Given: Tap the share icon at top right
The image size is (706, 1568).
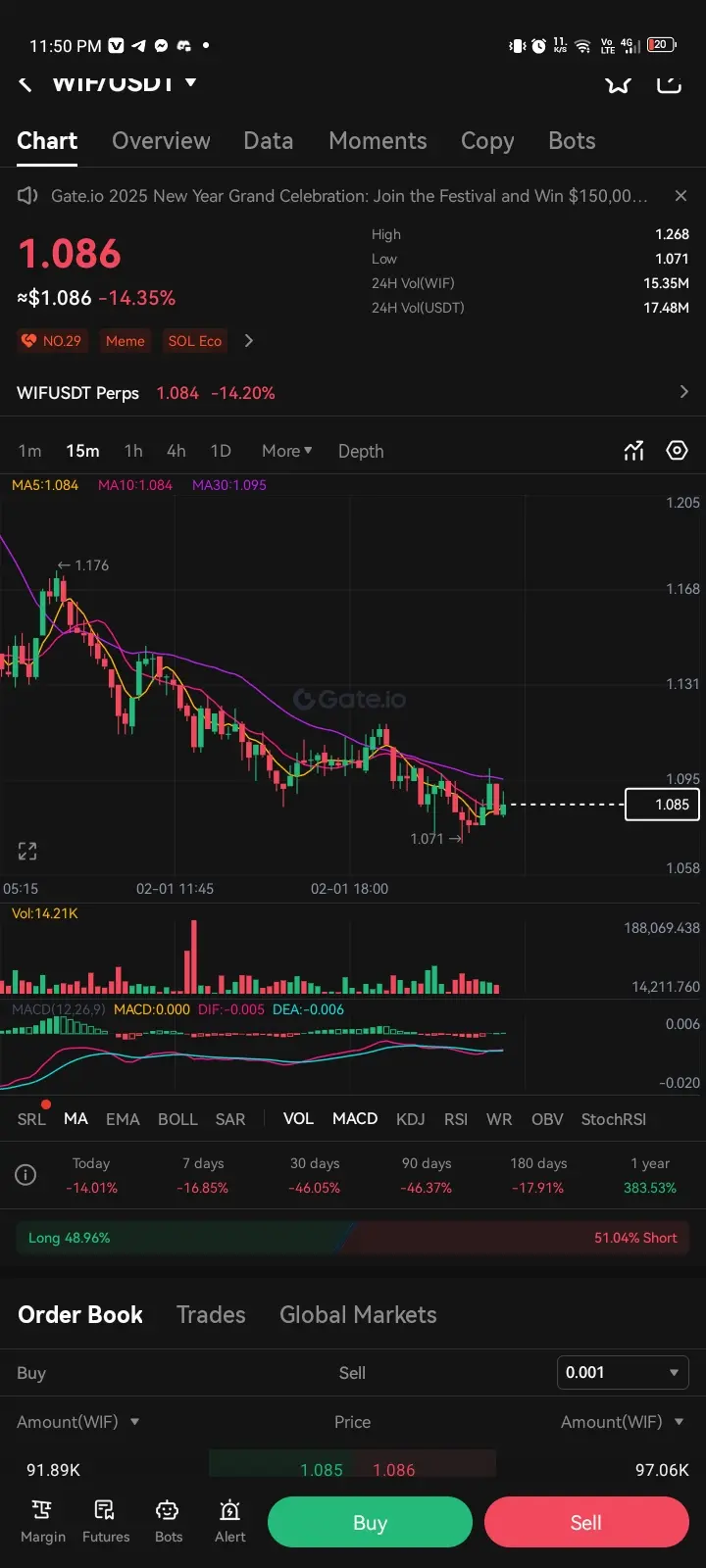Looking at the screenshot, I should coord(669,83).
